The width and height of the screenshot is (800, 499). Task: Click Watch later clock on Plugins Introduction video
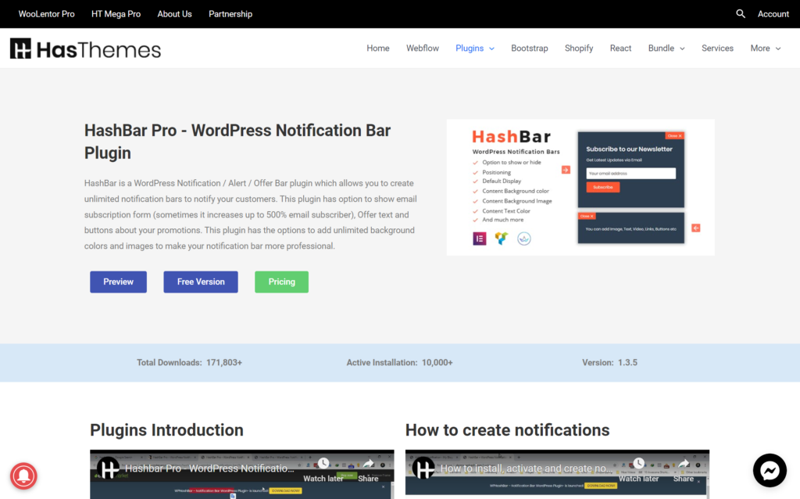point(323,463)
